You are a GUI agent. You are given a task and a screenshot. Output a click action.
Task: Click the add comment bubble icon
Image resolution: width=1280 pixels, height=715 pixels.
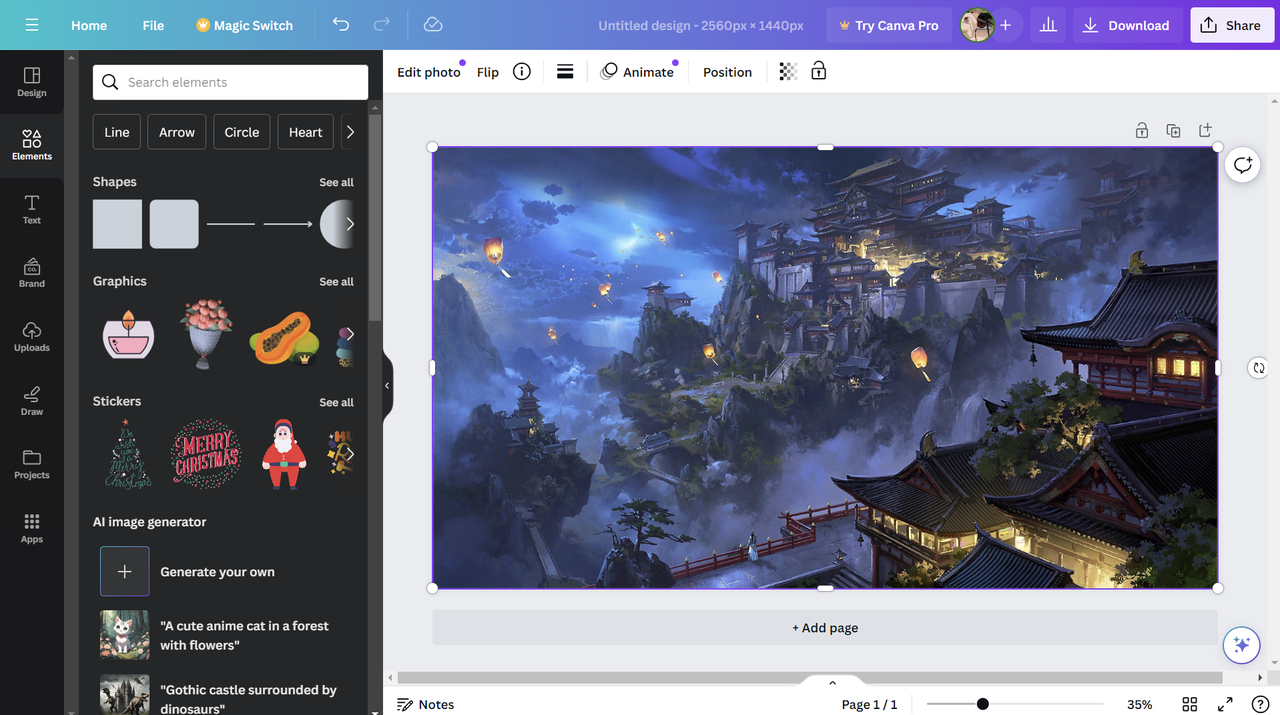pyautogui.click(x=1242, y=165)
